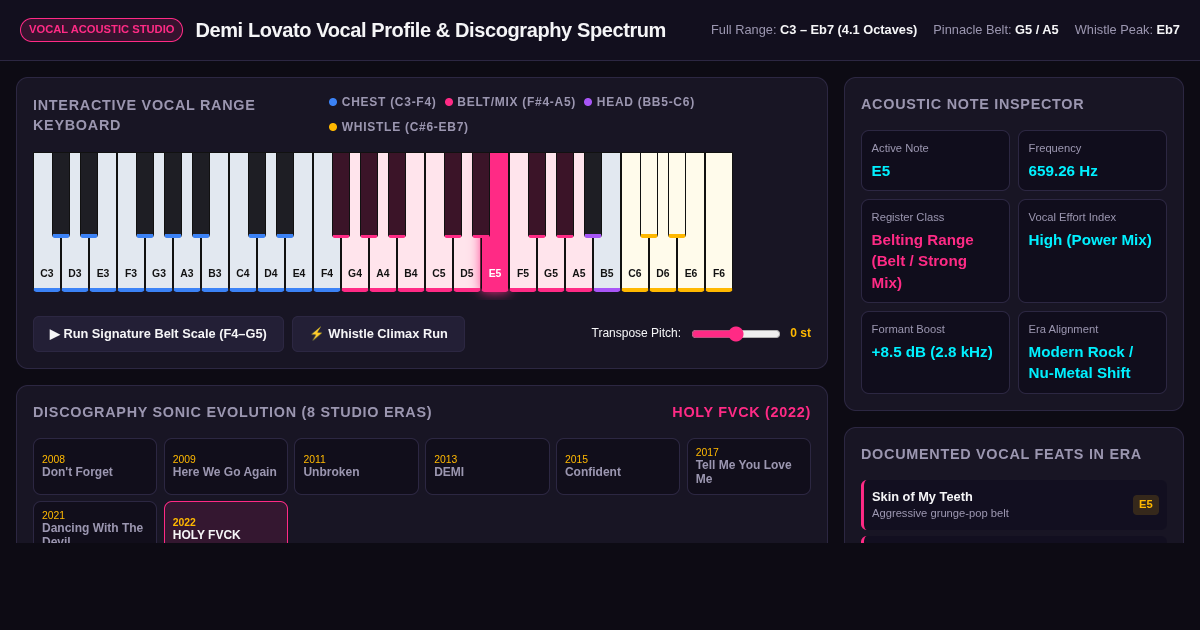
Task: Adjust the Transpose Pitch slider
Action: (x=736, y=334)
